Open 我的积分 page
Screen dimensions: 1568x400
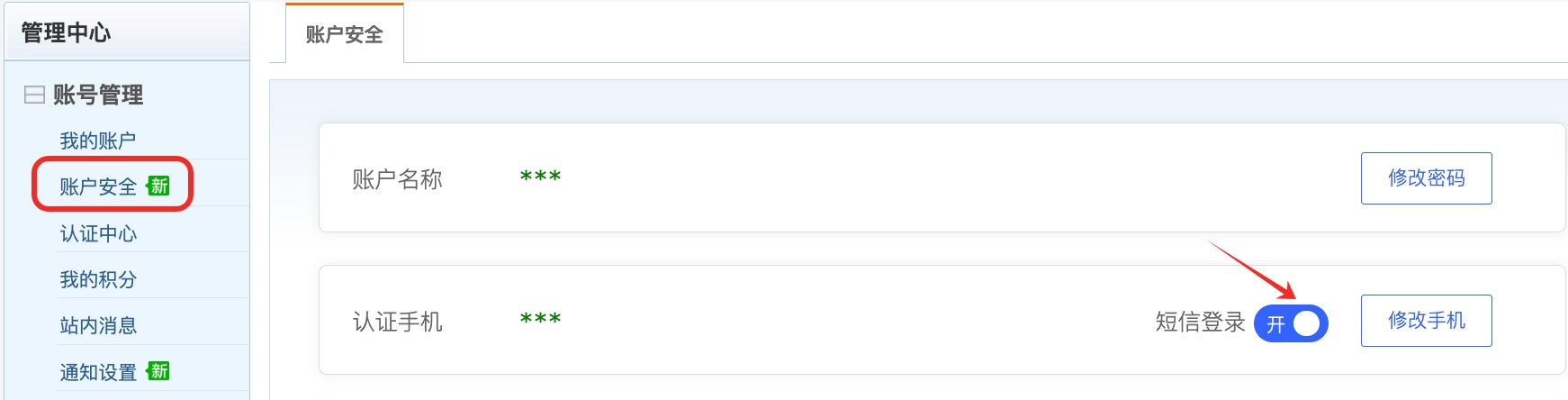pos(98,279)
